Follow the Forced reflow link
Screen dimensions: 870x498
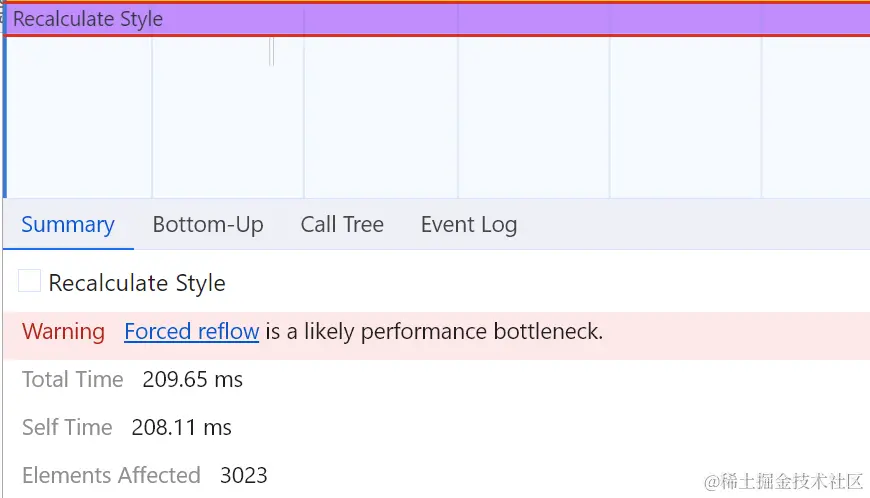[192, 332]
